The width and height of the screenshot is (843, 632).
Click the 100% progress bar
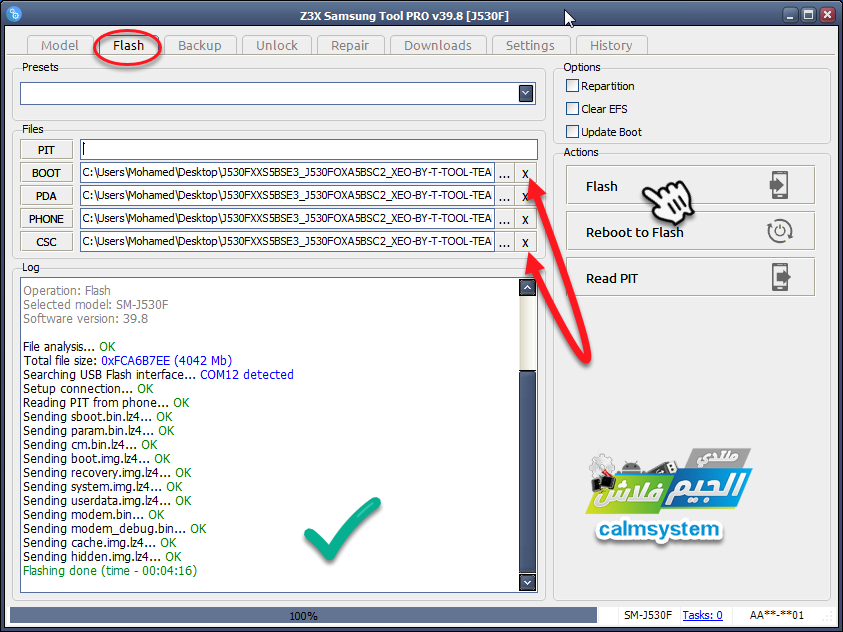point(303,615)
